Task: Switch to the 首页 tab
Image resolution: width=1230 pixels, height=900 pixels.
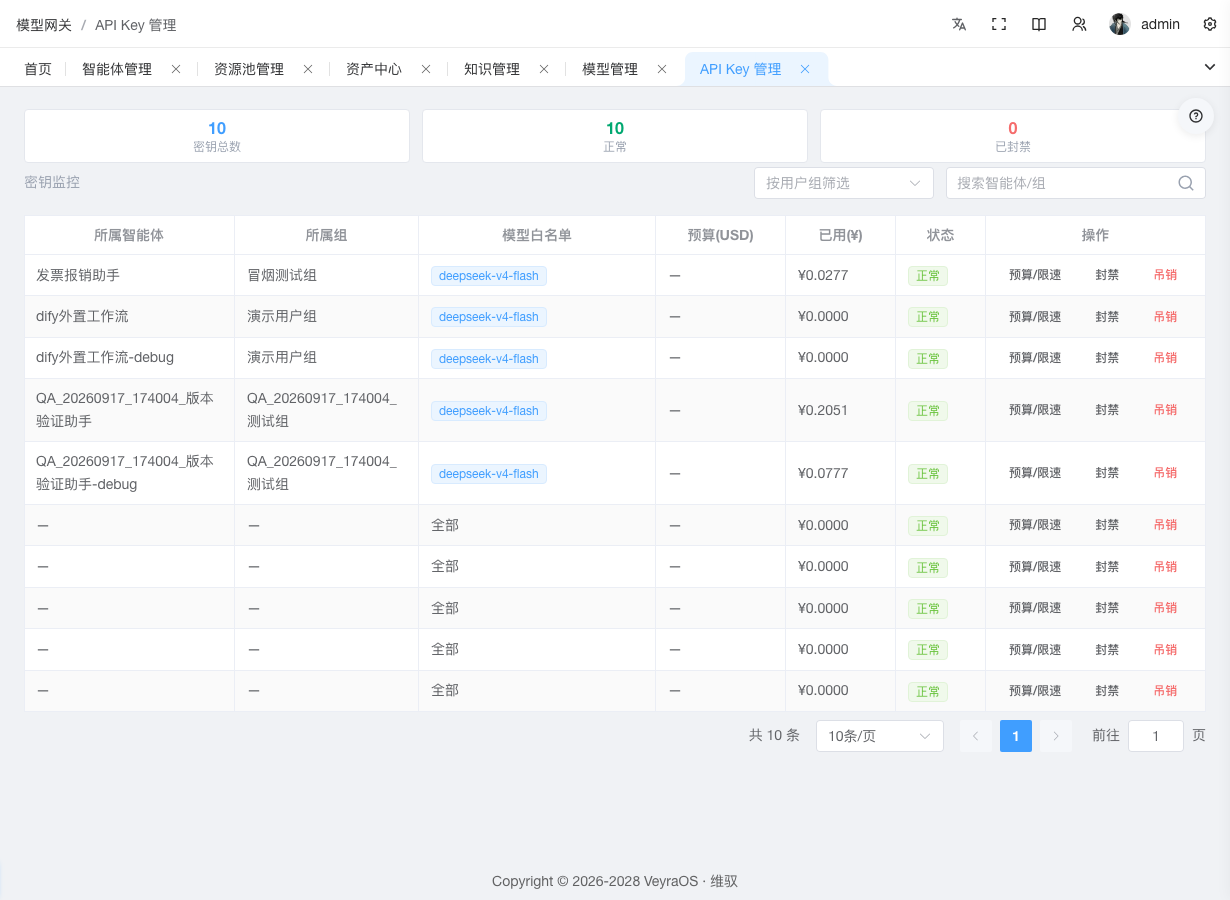Action: tap(38, 69)
